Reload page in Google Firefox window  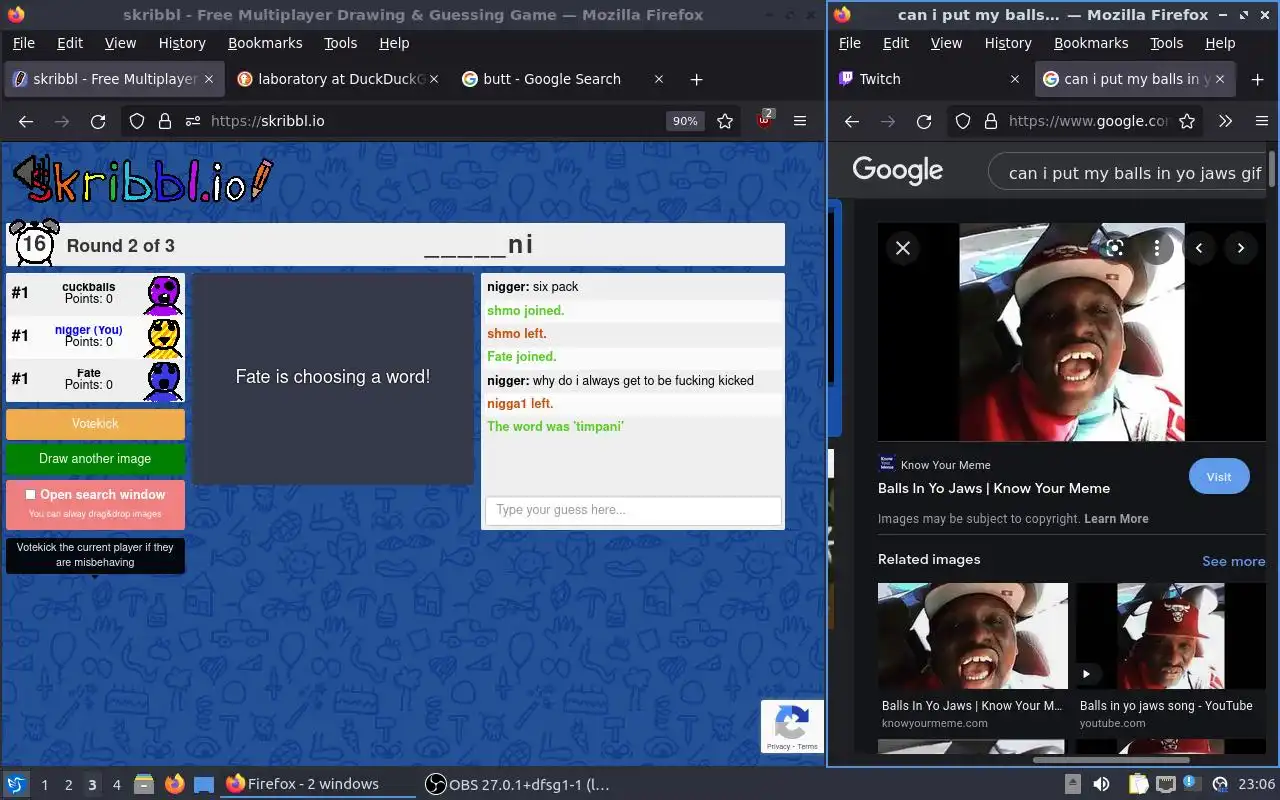click(x=924, y=121)
